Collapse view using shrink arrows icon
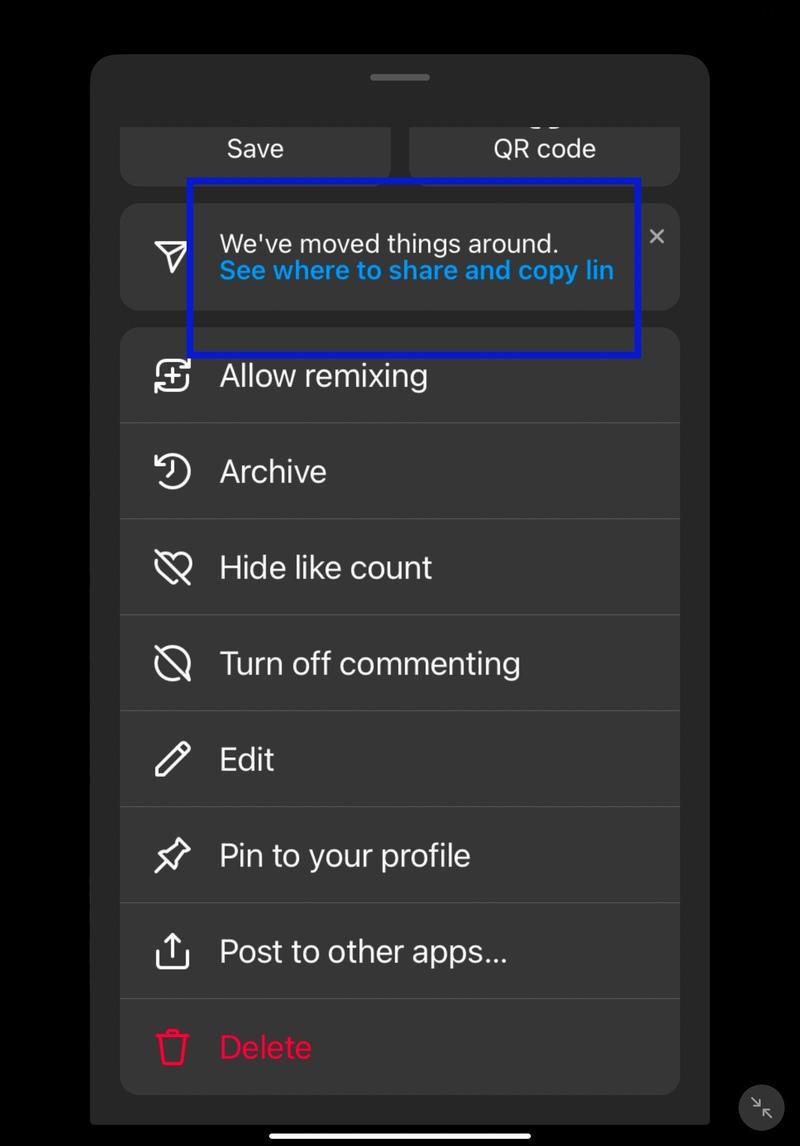 [x=761, y=1107]
